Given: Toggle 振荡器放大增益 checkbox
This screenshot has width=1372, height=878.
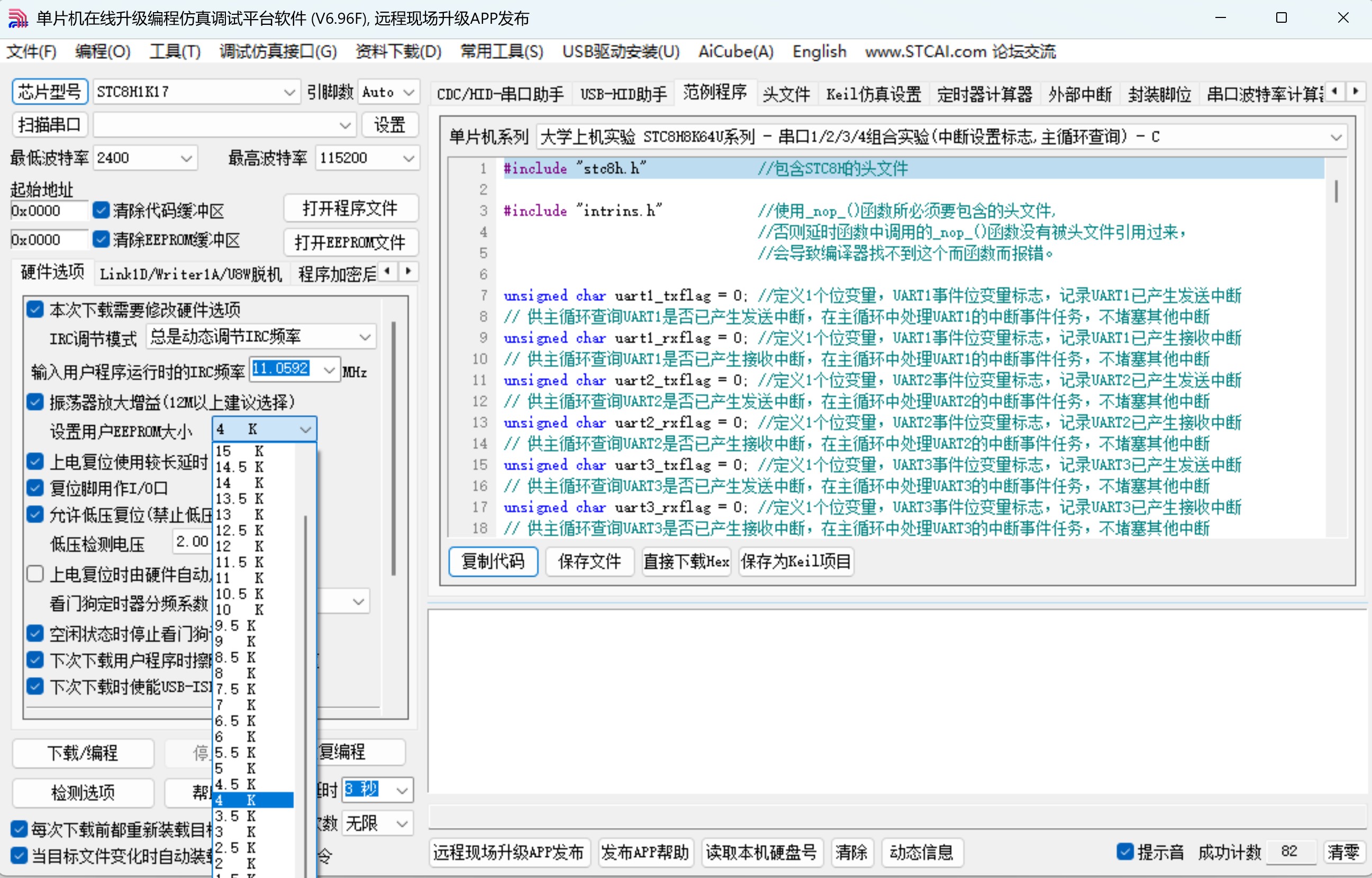Looking at the screenshot, I should (x=35, y=402).
